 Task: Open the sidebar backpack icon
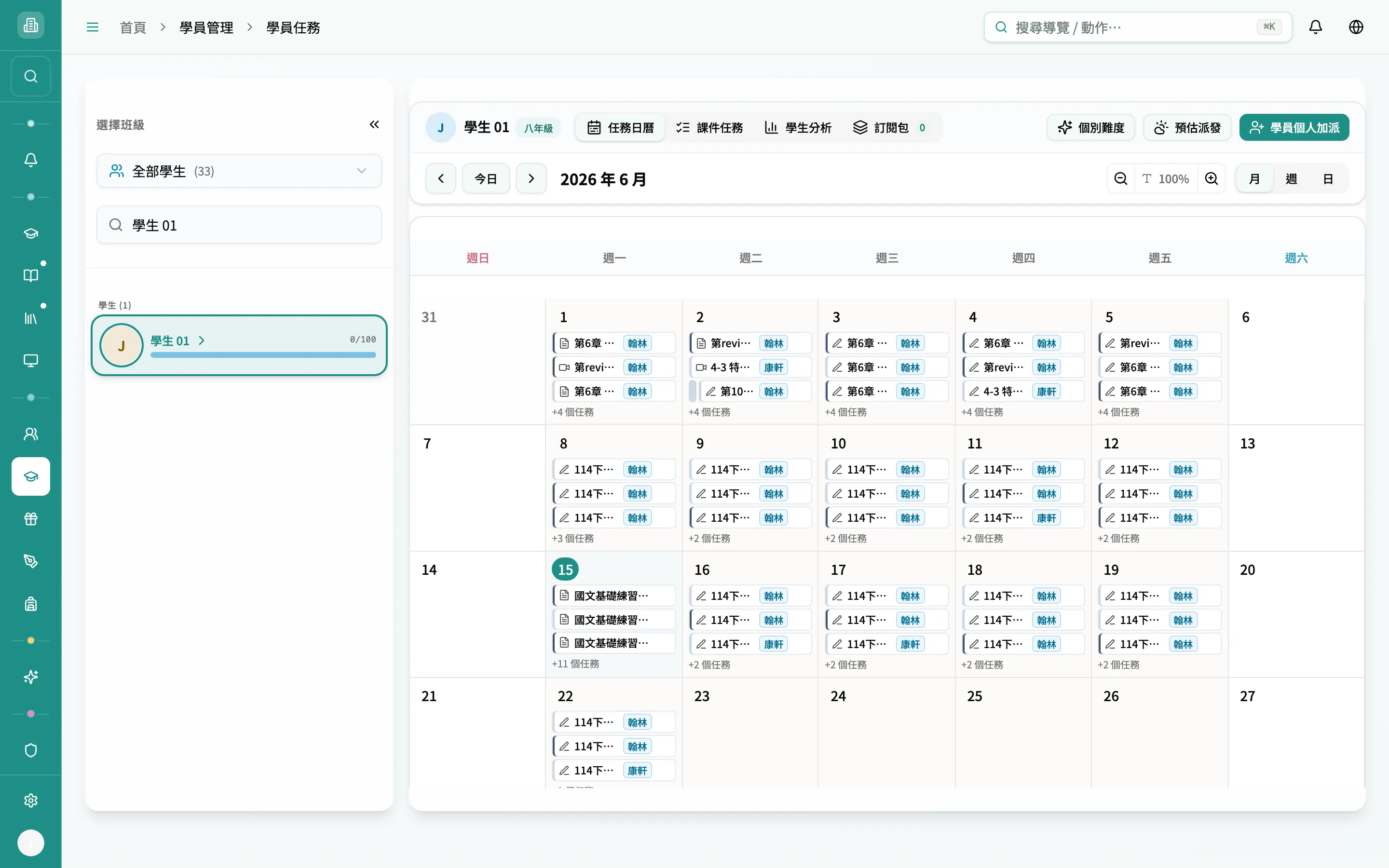pos(31,604)
